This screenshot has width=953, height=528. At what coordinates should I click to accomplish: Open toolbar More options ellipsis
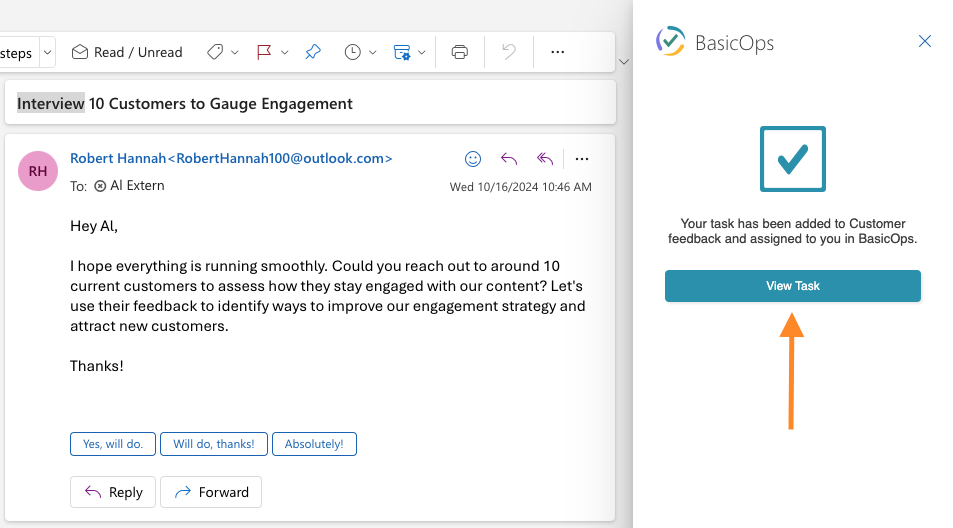coord(557,52)
